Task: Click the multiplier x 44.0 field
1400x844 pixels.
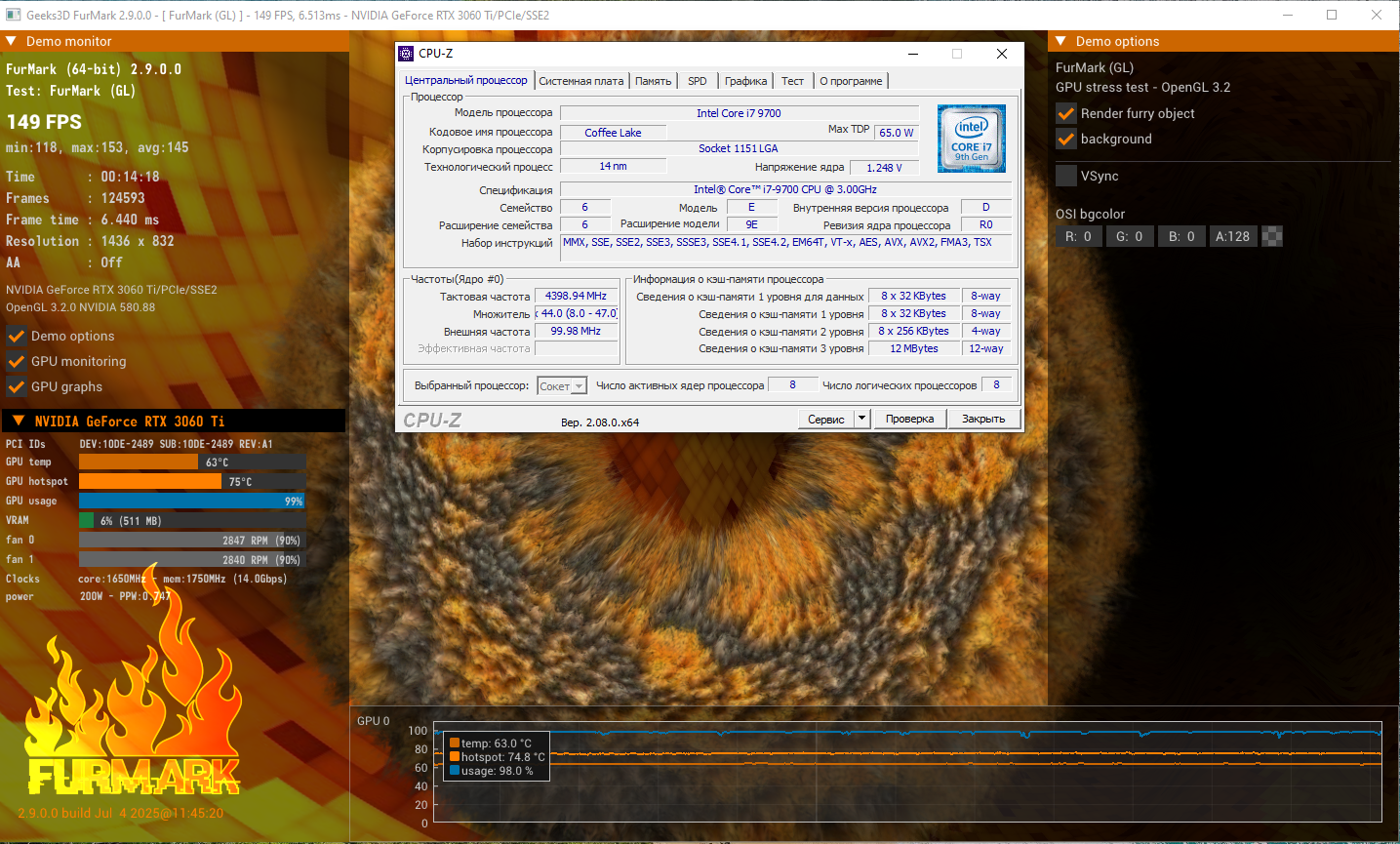Action: click(x=576, y=313)
